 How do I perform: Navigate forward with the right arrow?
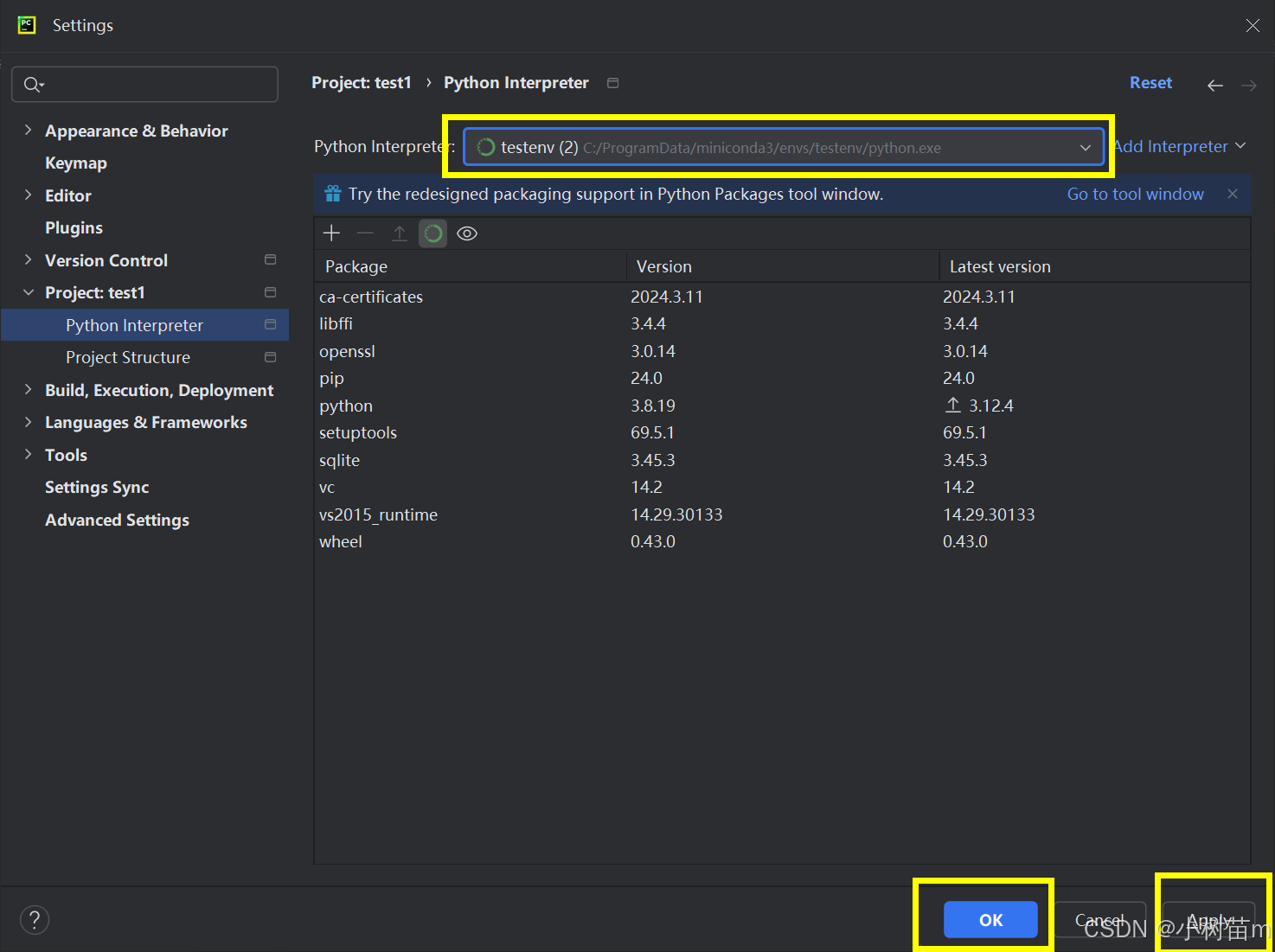pyautogui.click(x=1249, y=85)
